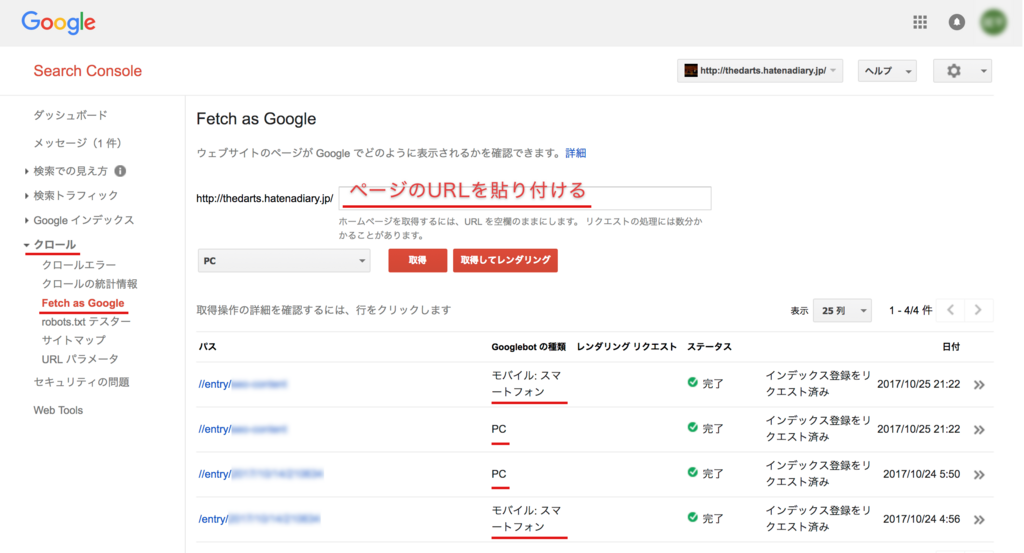The width and height of the screenshot is (1024, 553).
Task: Click the Search Console title link
Action: point(88,71)
